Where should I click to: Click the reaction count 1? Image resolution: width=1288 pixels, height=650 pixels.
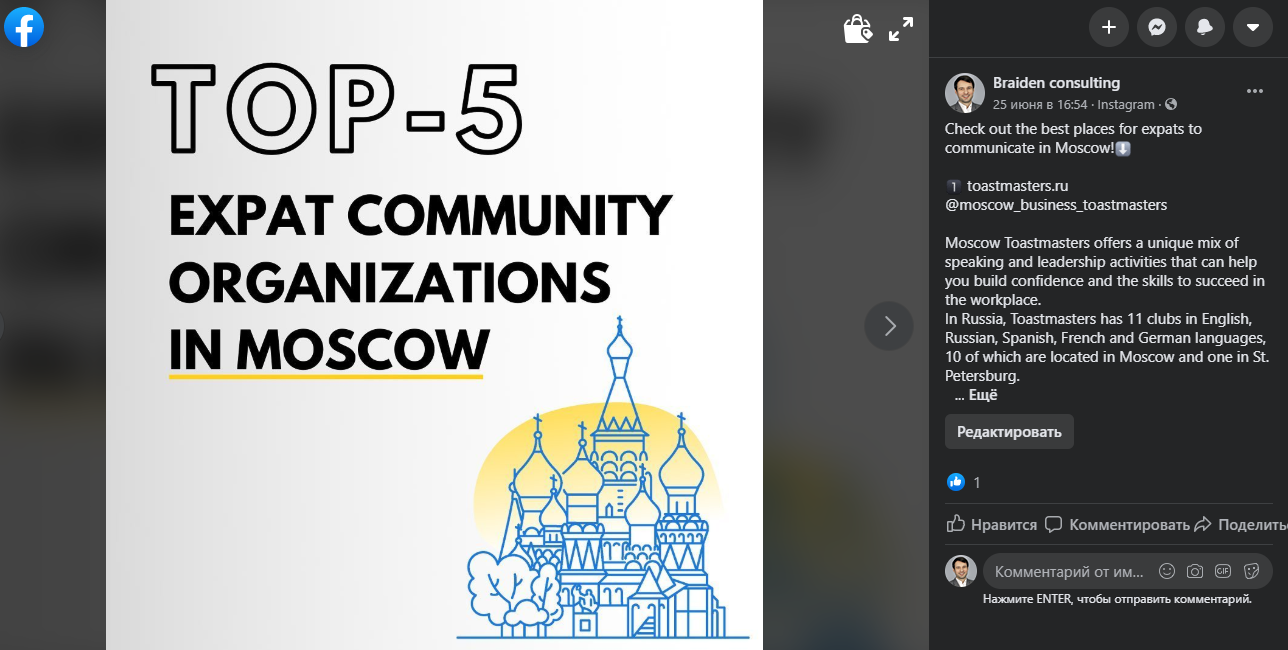(977, 483)
